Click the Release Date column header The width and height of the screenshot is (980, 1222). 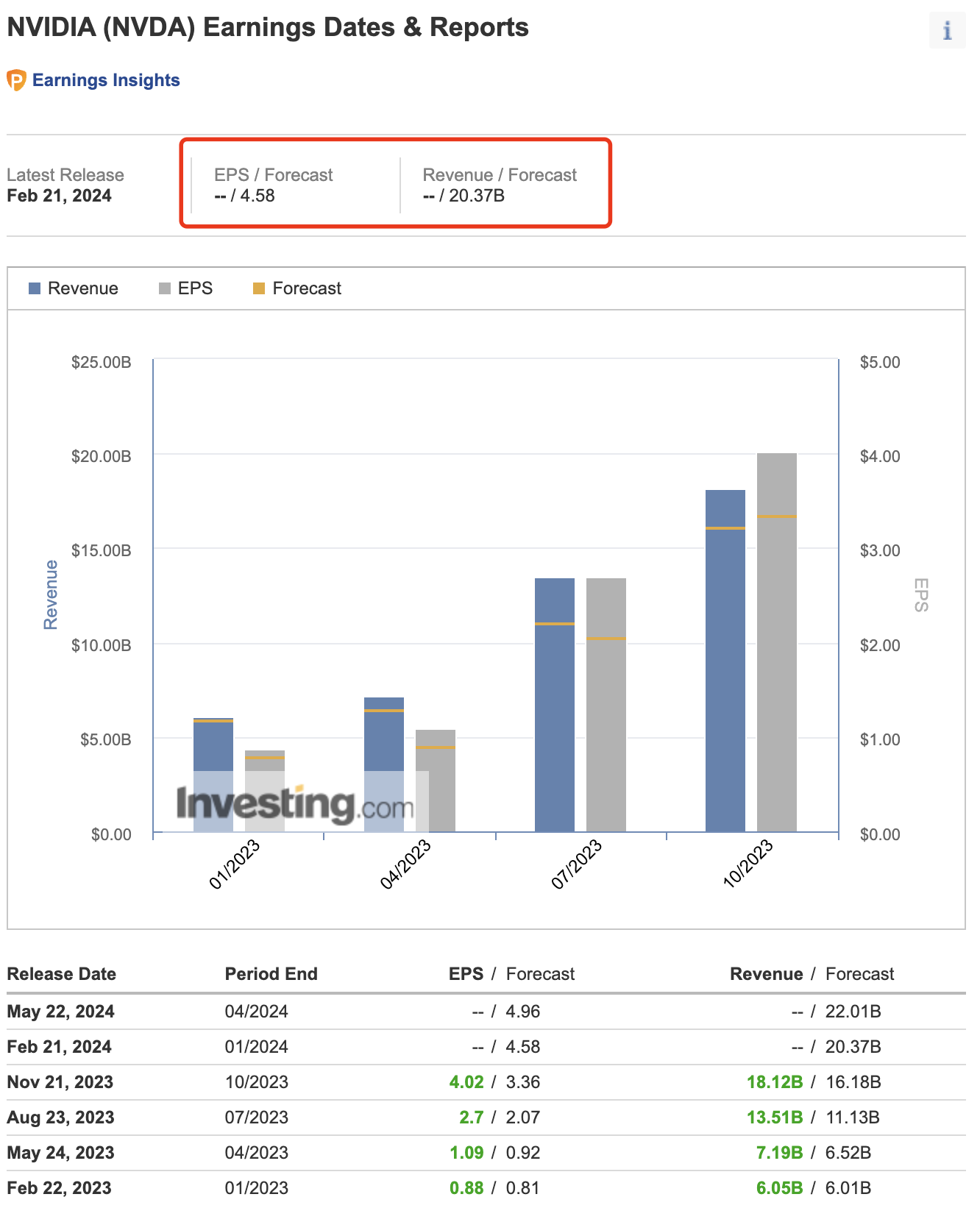tap(62, 974)
